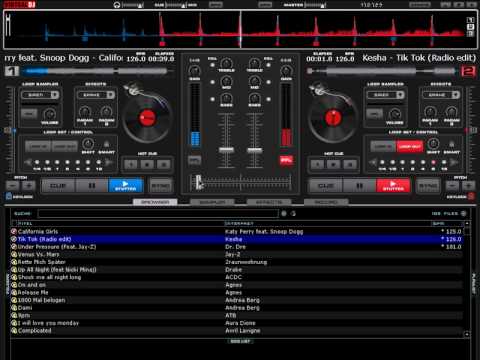Toggle Smart loop on left deck

point(106,145)
